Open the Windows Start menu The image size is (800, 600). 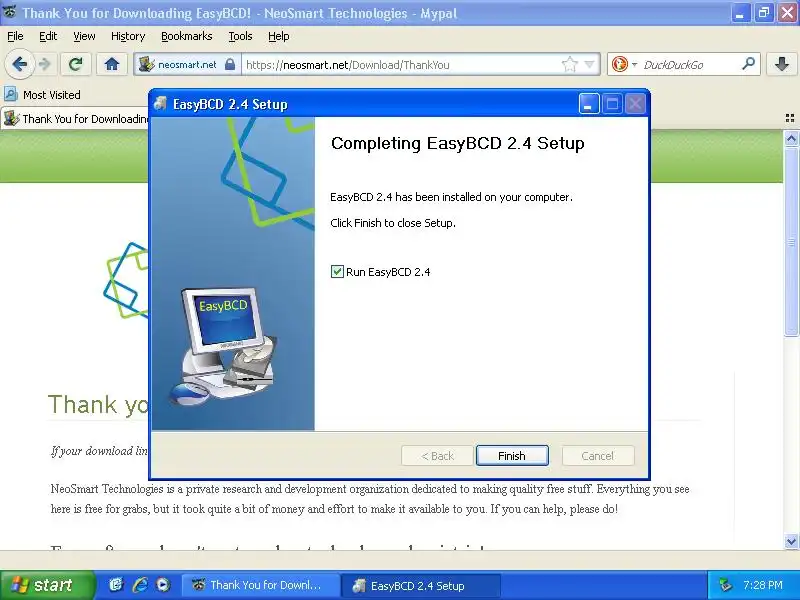coord(47,585)
